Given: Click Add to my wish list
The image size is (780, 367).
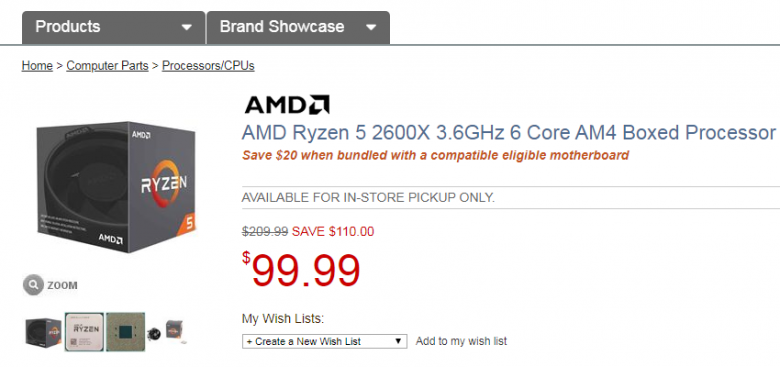Looking at the screenshot, I should pos(461,341).
